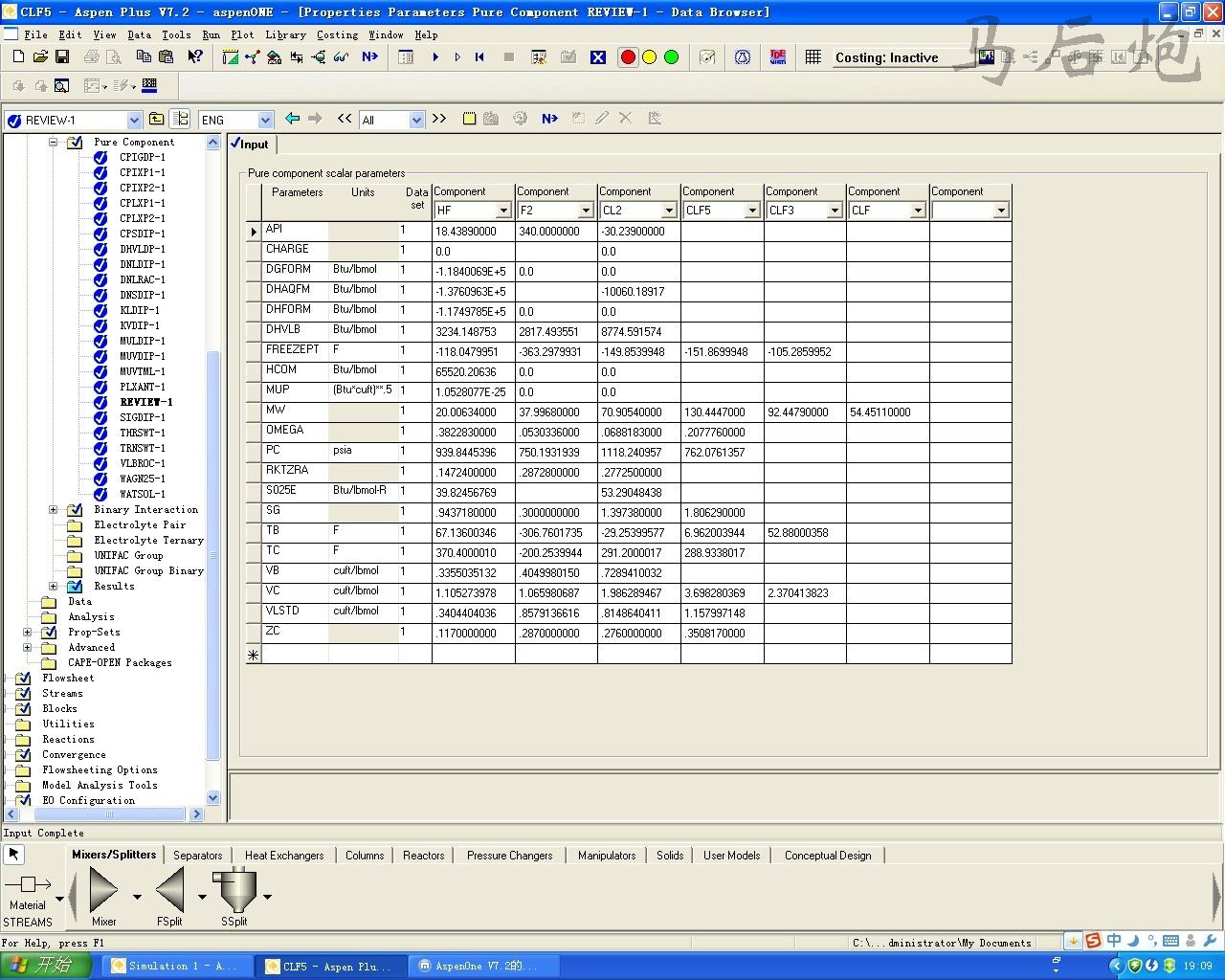Click the Paste clipboard icon

click(x=166, y=57)
